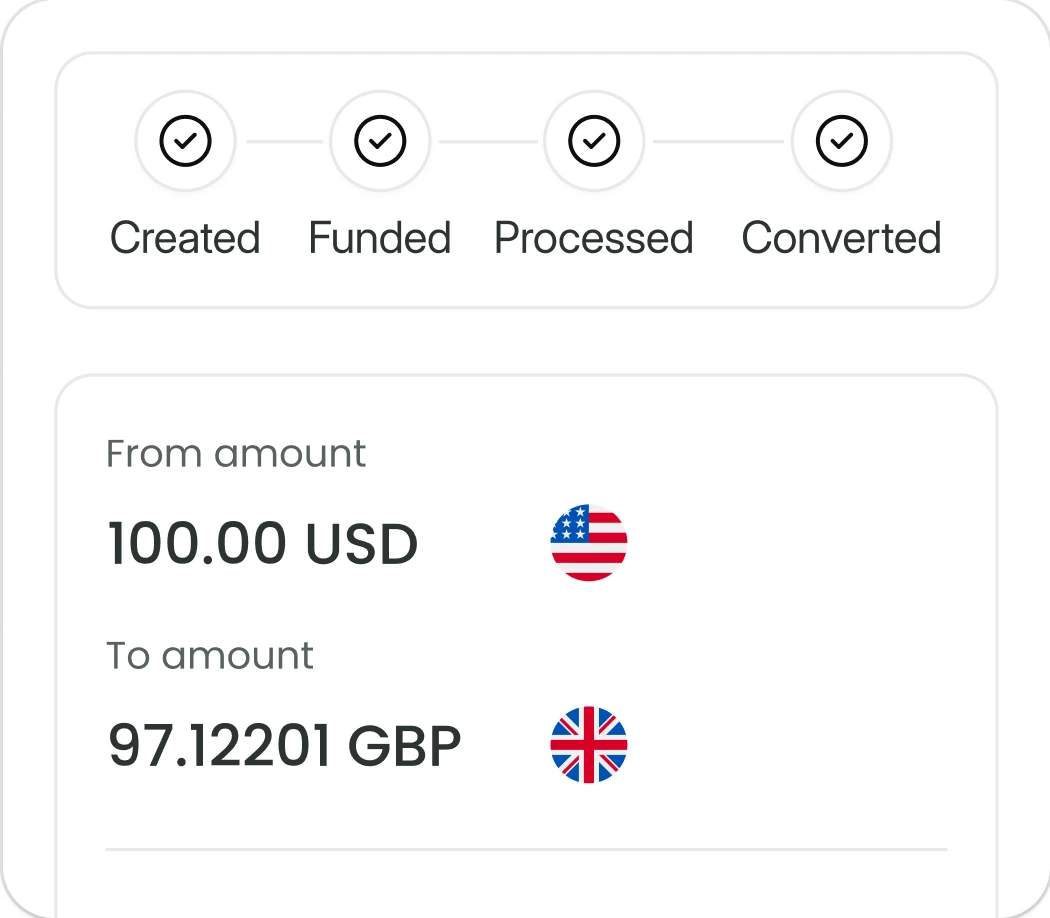Click the Funded status checkmark icon
Screen dimensions: 1050x918
tap(380, 141)
